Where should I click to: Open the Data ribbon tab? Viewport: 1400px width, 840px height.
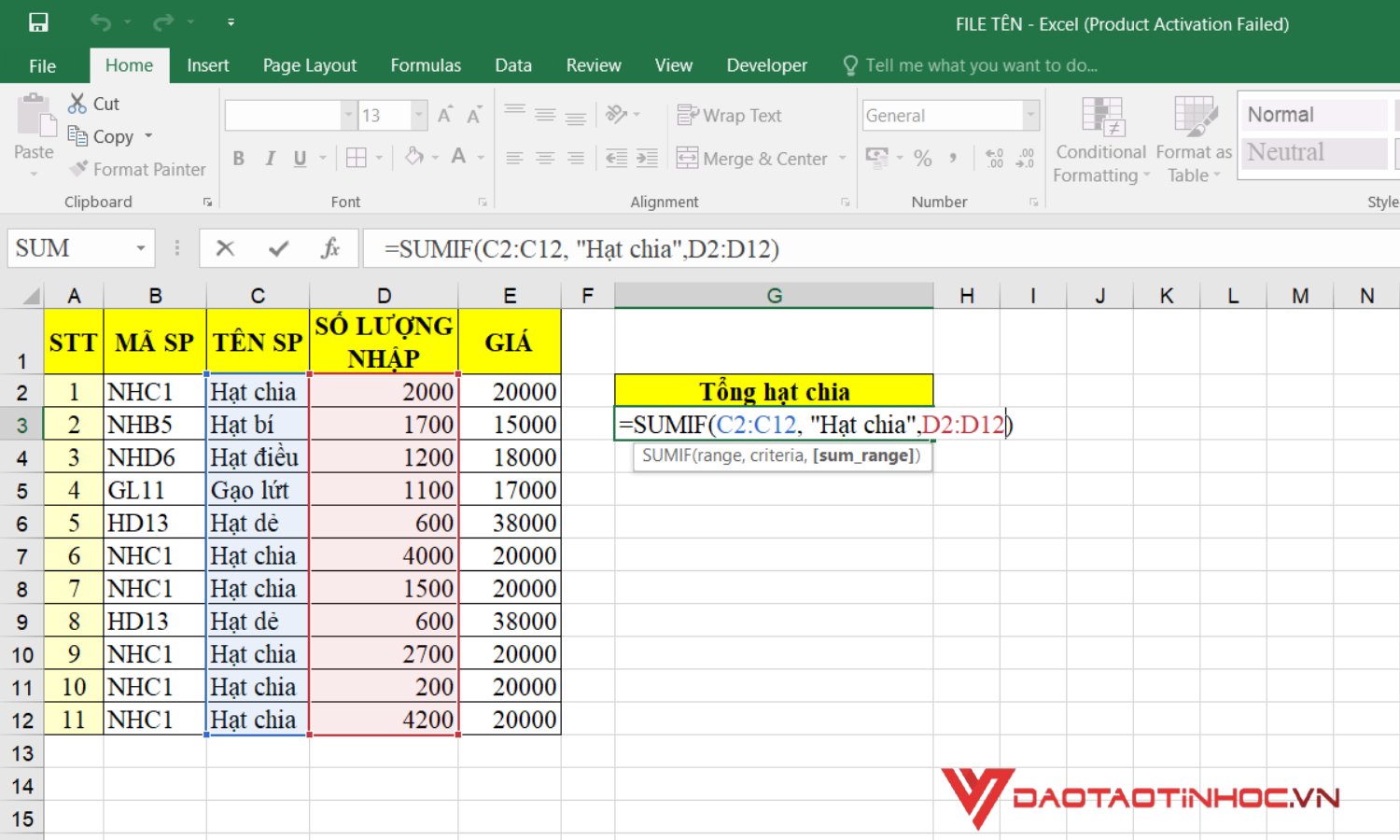coord(513,65)
